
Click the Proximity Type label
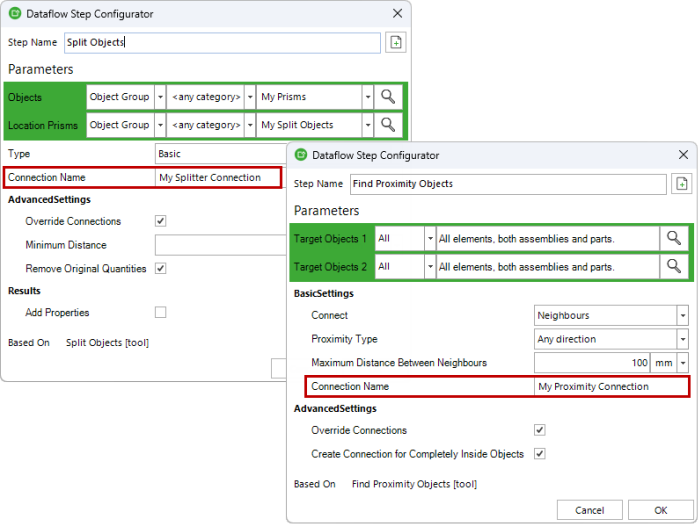[344, 339]
